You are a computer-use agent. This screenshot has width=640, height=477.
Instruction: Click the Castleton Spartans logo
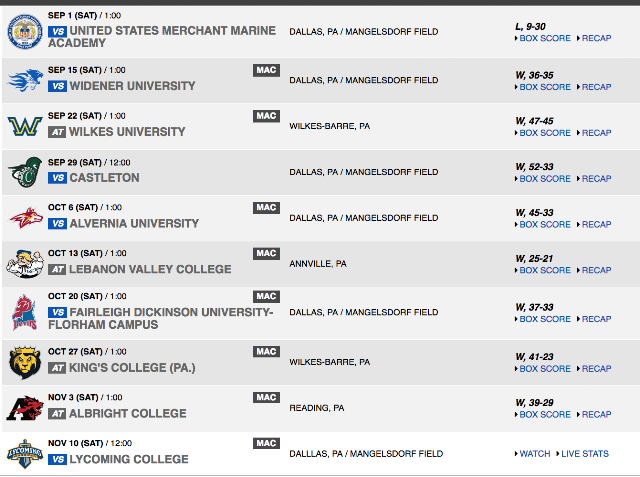pos(25,172)
